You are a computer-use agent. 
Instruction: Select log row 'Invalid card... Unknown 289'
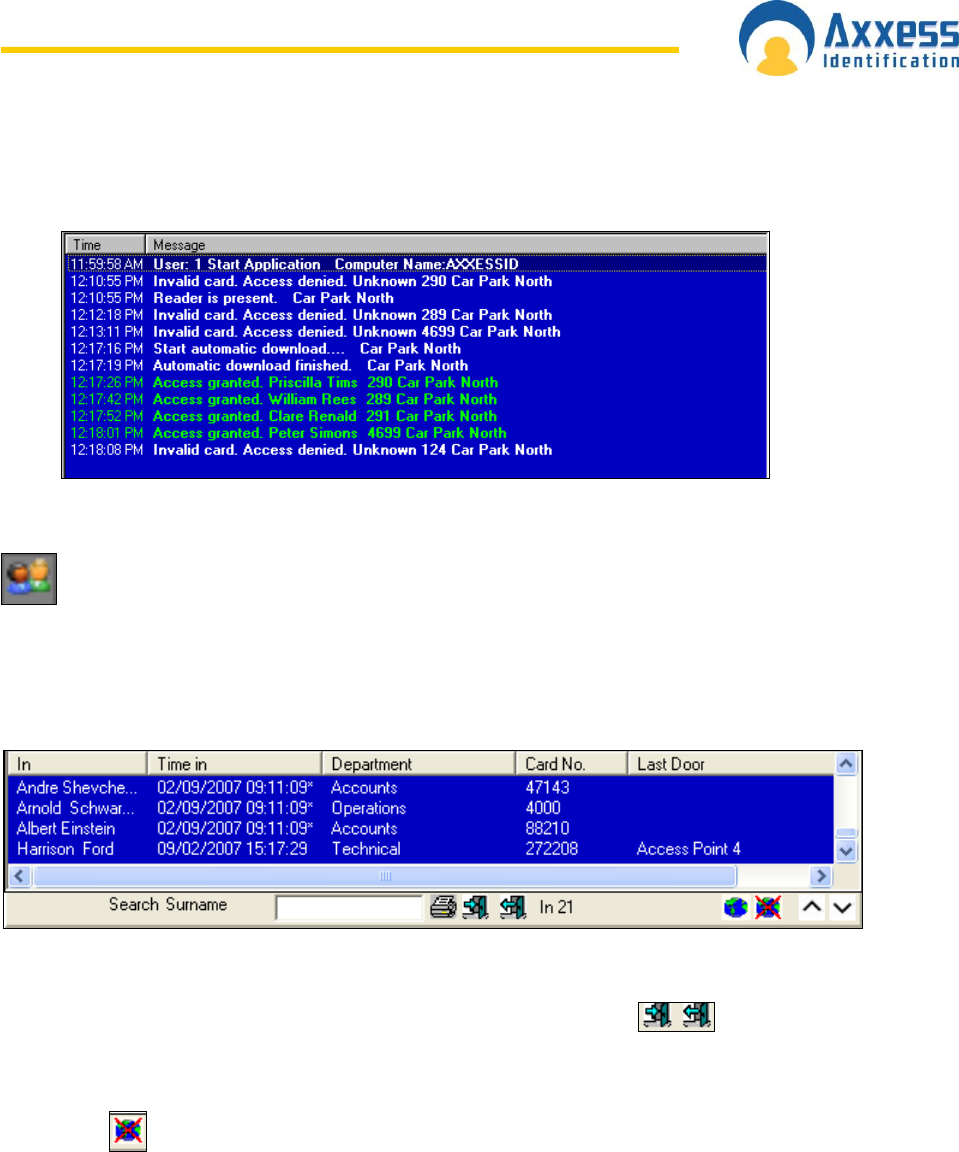click(417, 315)
